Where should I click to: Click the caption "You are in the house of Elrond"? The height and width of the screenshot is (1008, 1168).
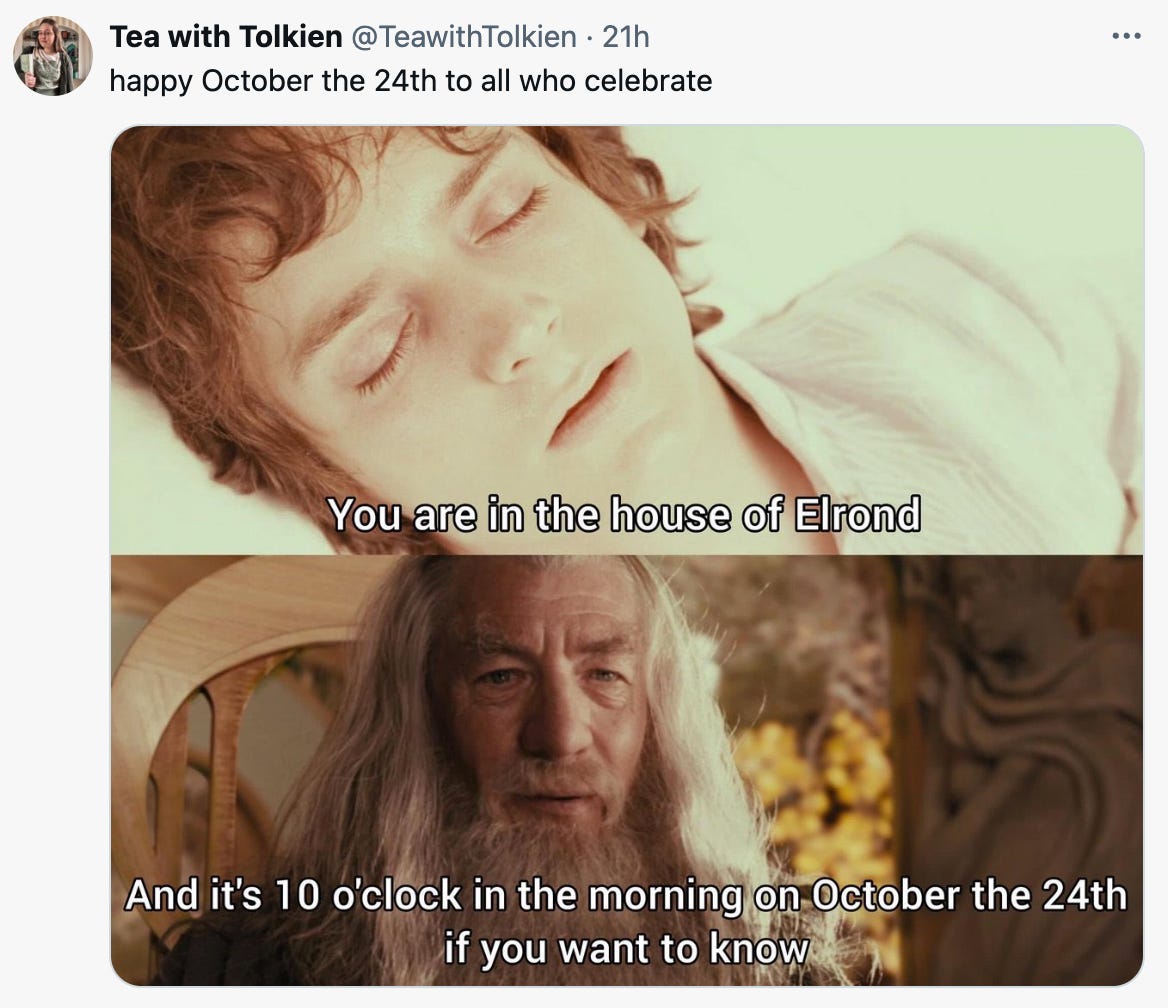click(x=624, y=515)
